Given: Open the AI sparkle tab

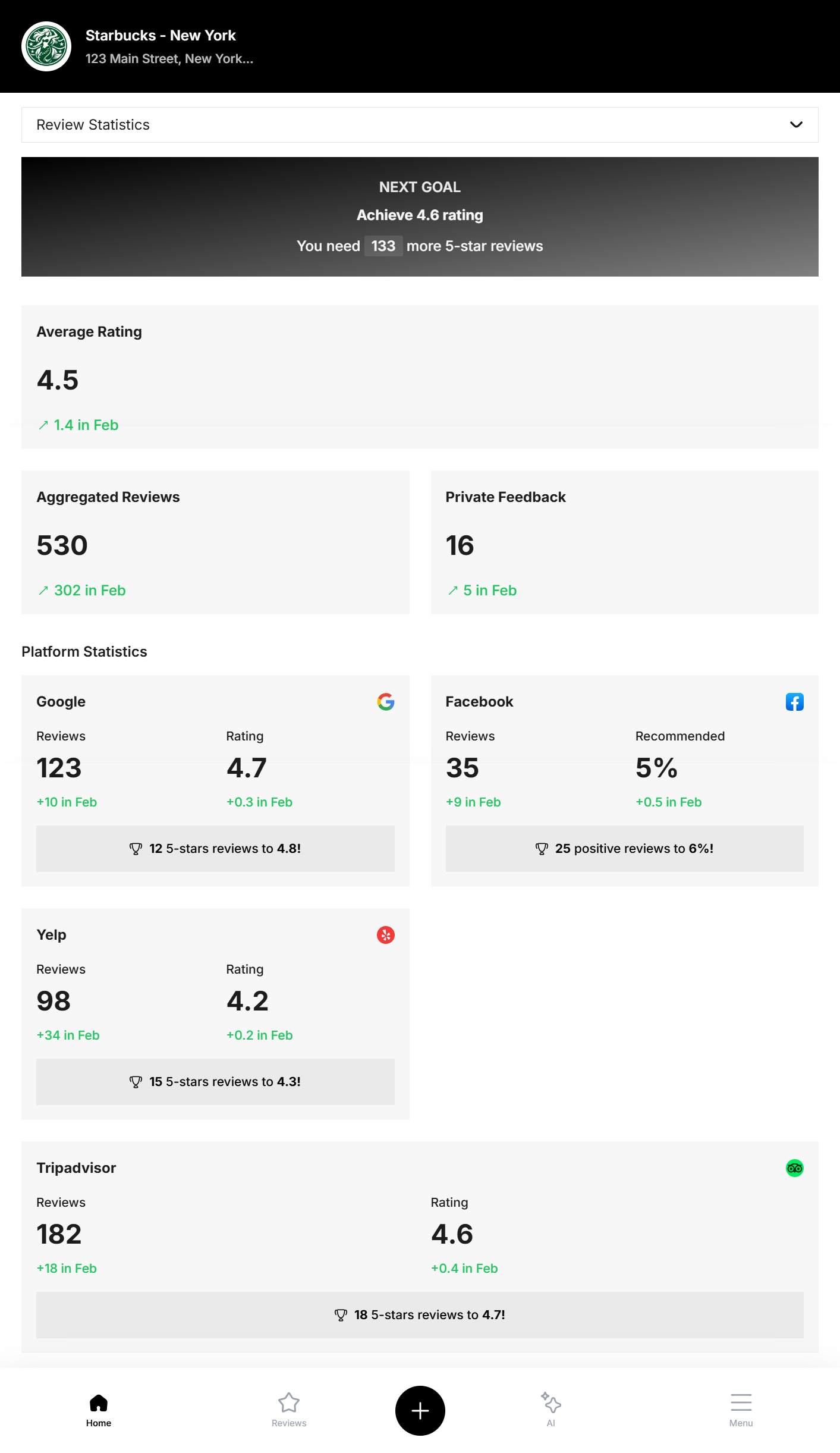Looking at the screenshot, I should [x=550, y=1409].
